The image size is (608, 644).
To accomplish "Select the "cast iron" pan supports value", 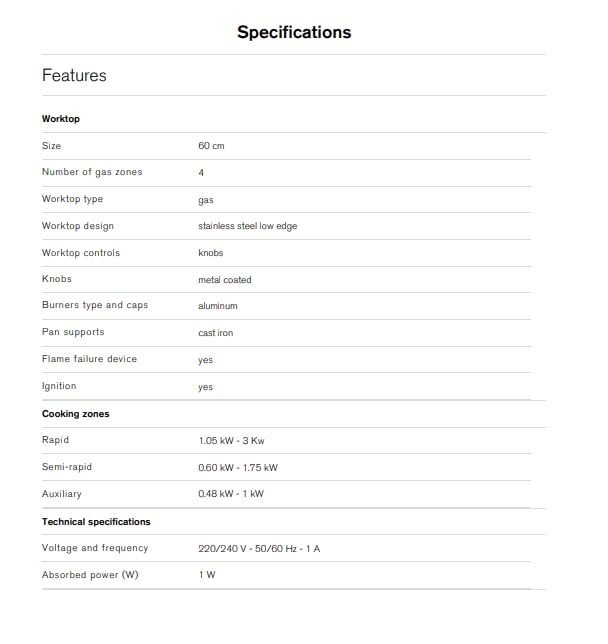I will coord(216,333).
